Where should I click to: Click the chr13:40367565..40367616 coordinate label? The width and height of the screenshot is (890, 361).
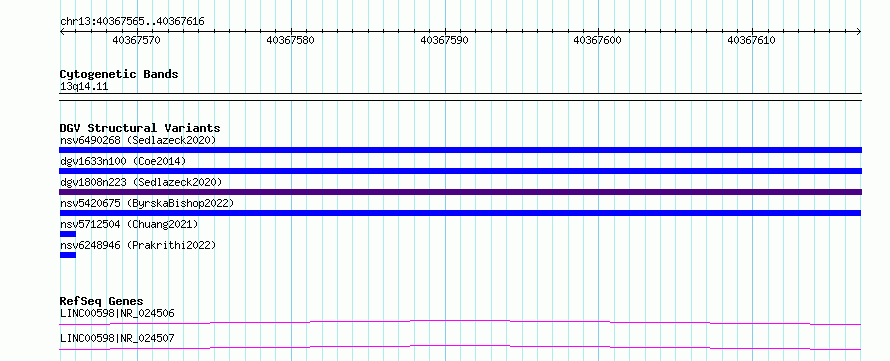click(x=132, y=22)
